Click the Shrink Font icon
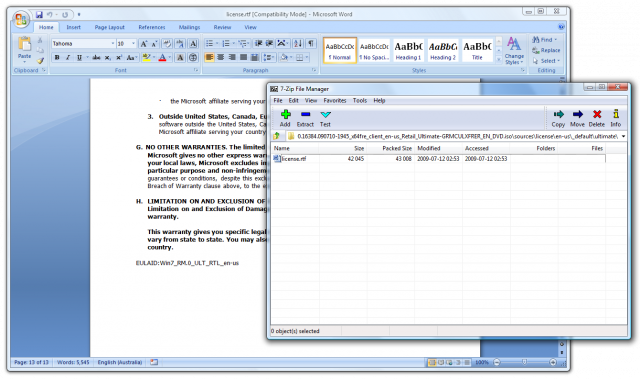The image size is (640, 380). point(154,44)
